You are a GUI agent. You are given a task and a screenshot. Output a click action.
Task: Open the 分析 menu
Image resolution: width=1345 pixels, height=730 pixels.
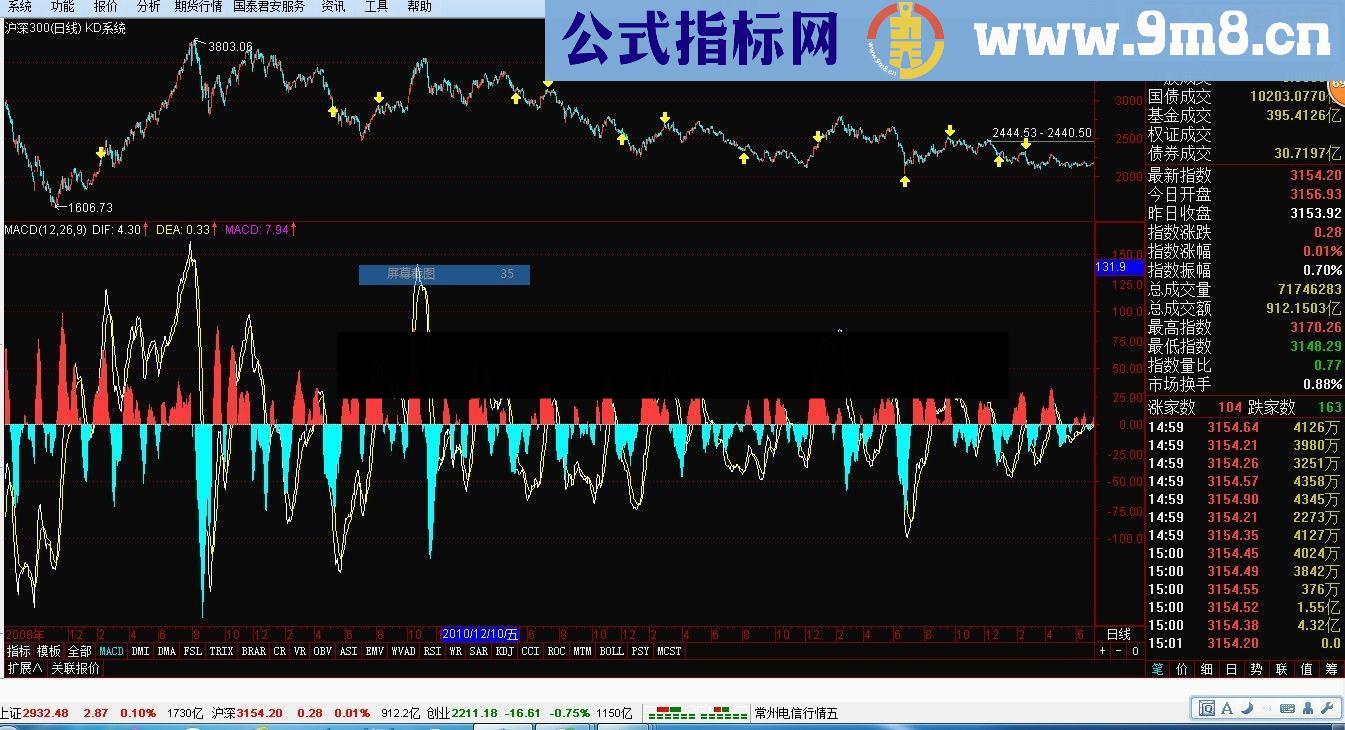148,6
